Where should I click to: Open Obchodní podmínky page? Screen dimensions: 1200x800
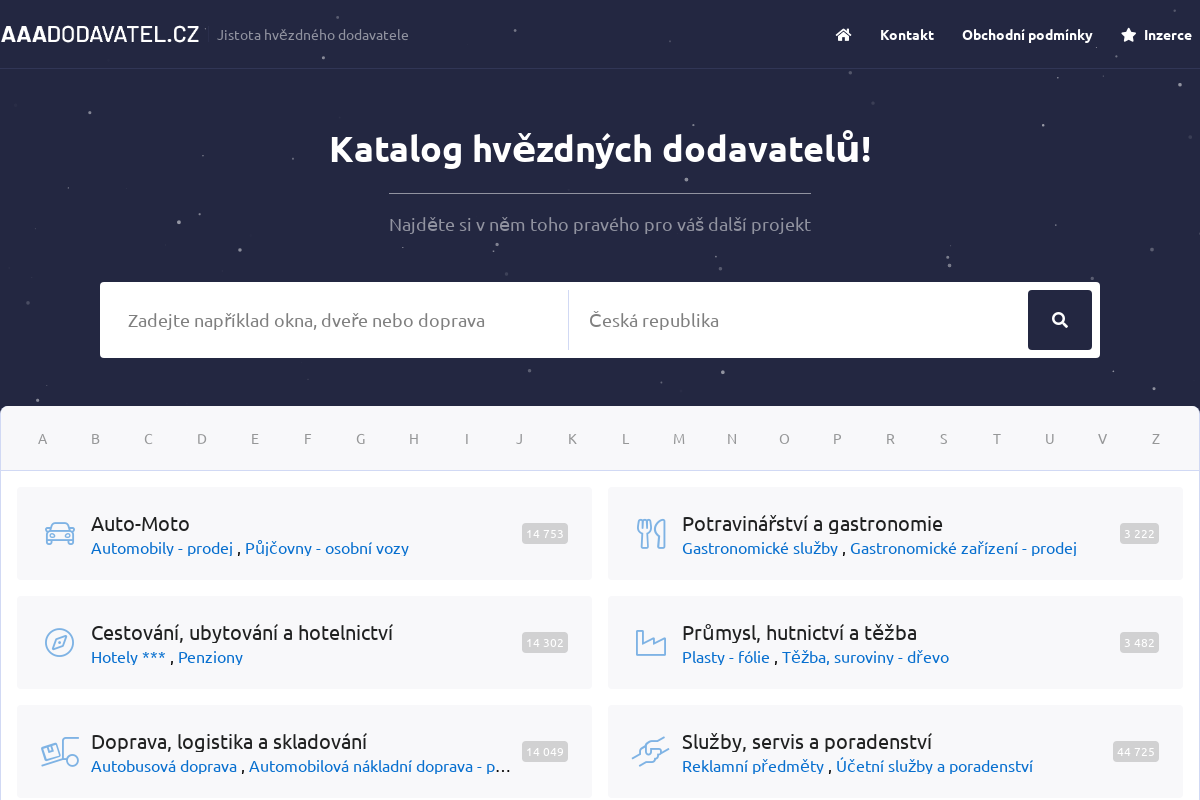click(x=1027, y=35)
